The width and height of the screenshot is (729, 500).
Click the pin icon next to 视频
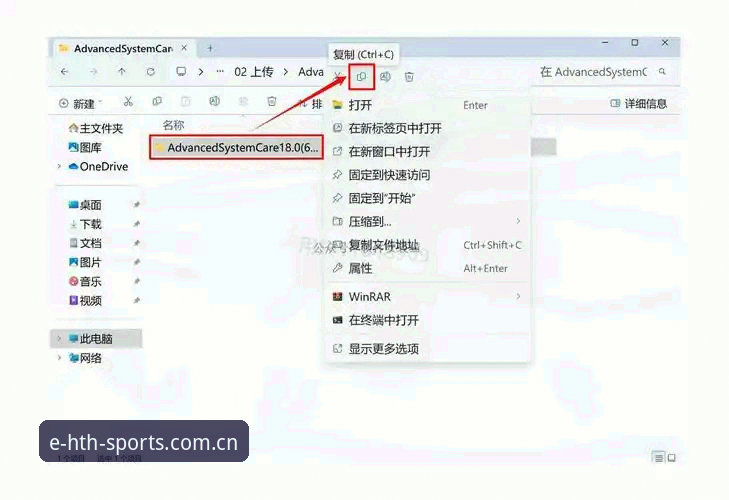[x=136, y=300]
